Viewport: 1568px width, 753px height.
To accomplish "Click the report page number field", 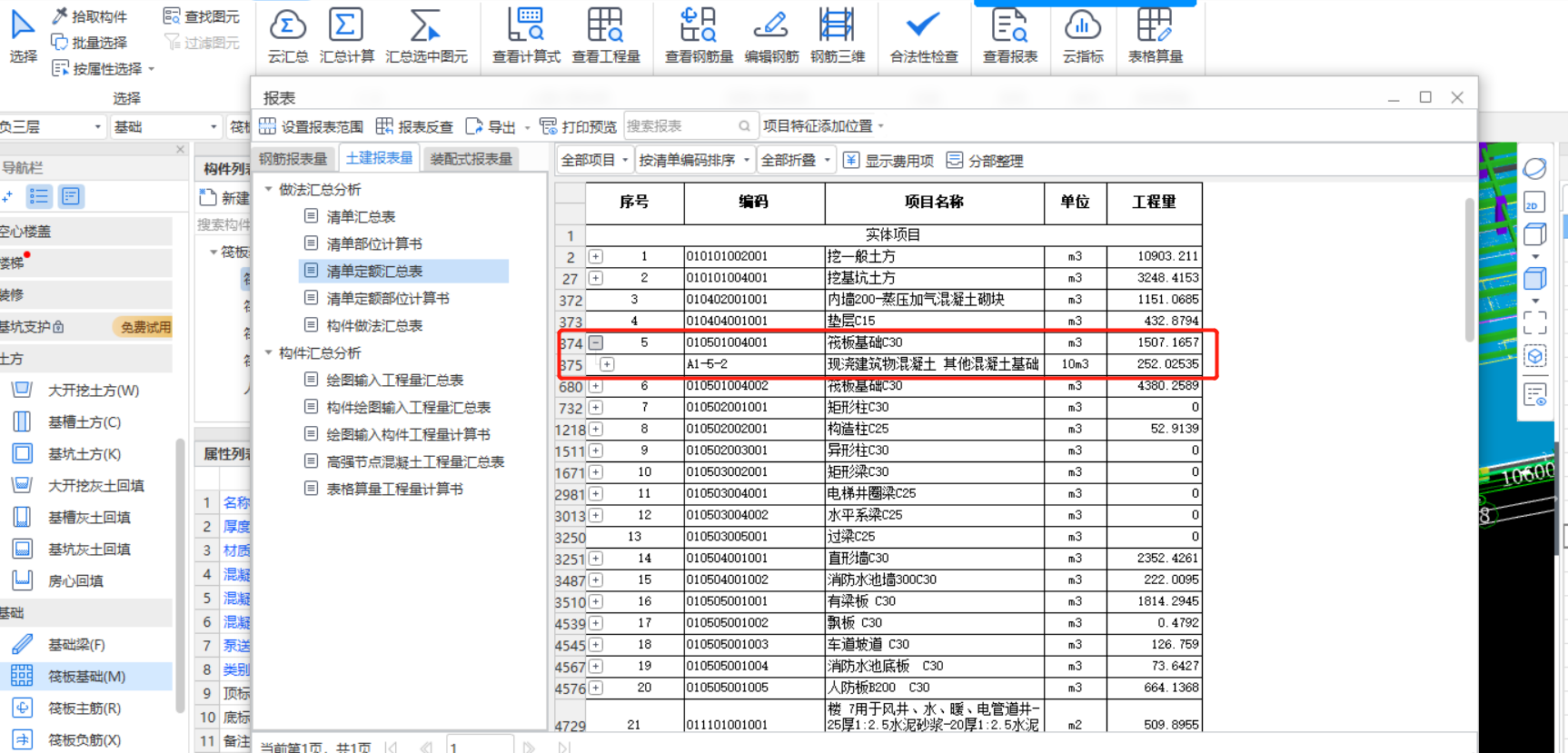I will click(481, 746).
